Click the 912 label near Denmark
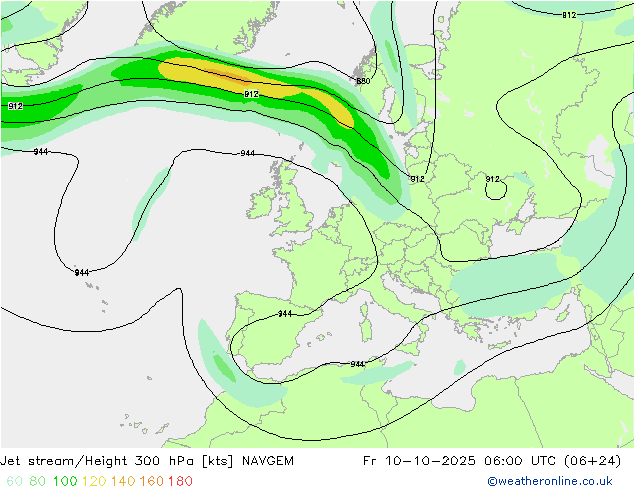 (x=417, y=179)
